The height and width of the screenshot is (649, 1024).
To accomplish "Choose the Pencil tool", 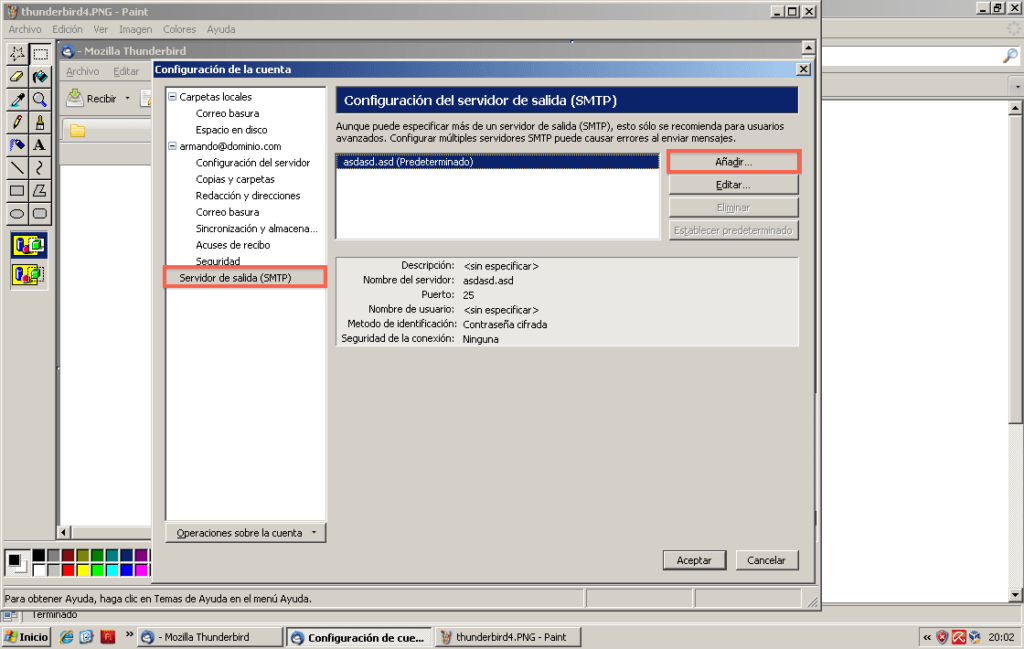I will coord(17,122).
